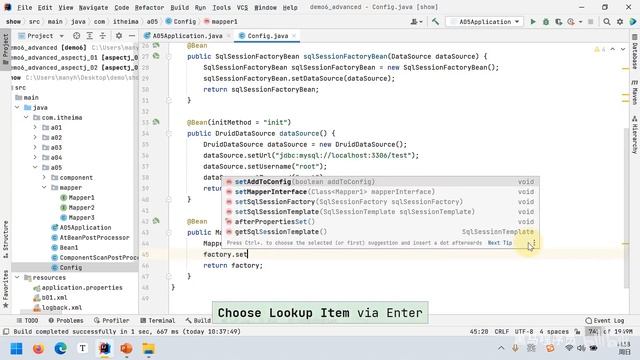Open Project view selector dropdown

pos(41,36)
